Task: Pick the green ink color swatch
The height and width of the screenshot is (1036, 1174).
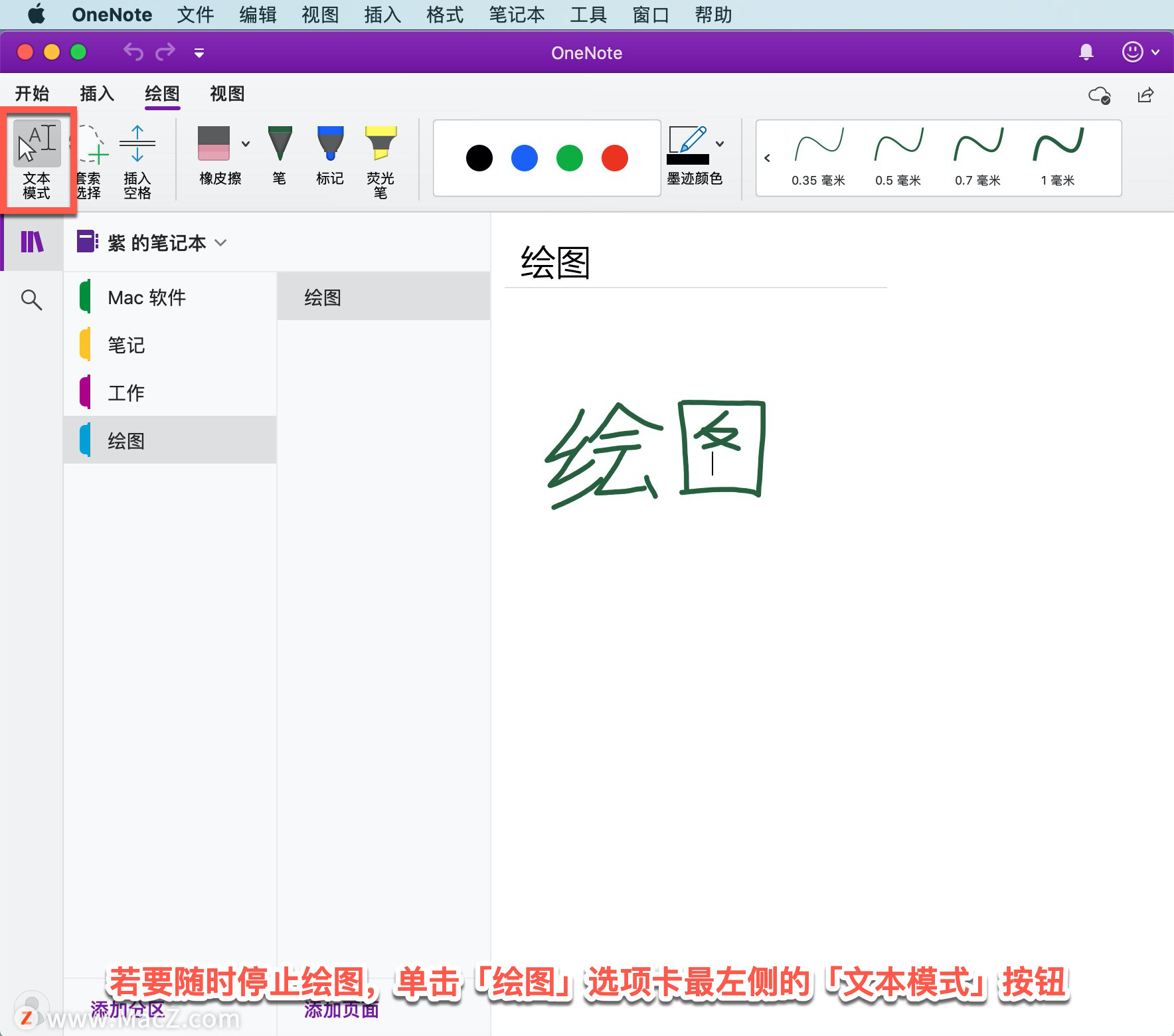Action: click(x=570, y=158)
